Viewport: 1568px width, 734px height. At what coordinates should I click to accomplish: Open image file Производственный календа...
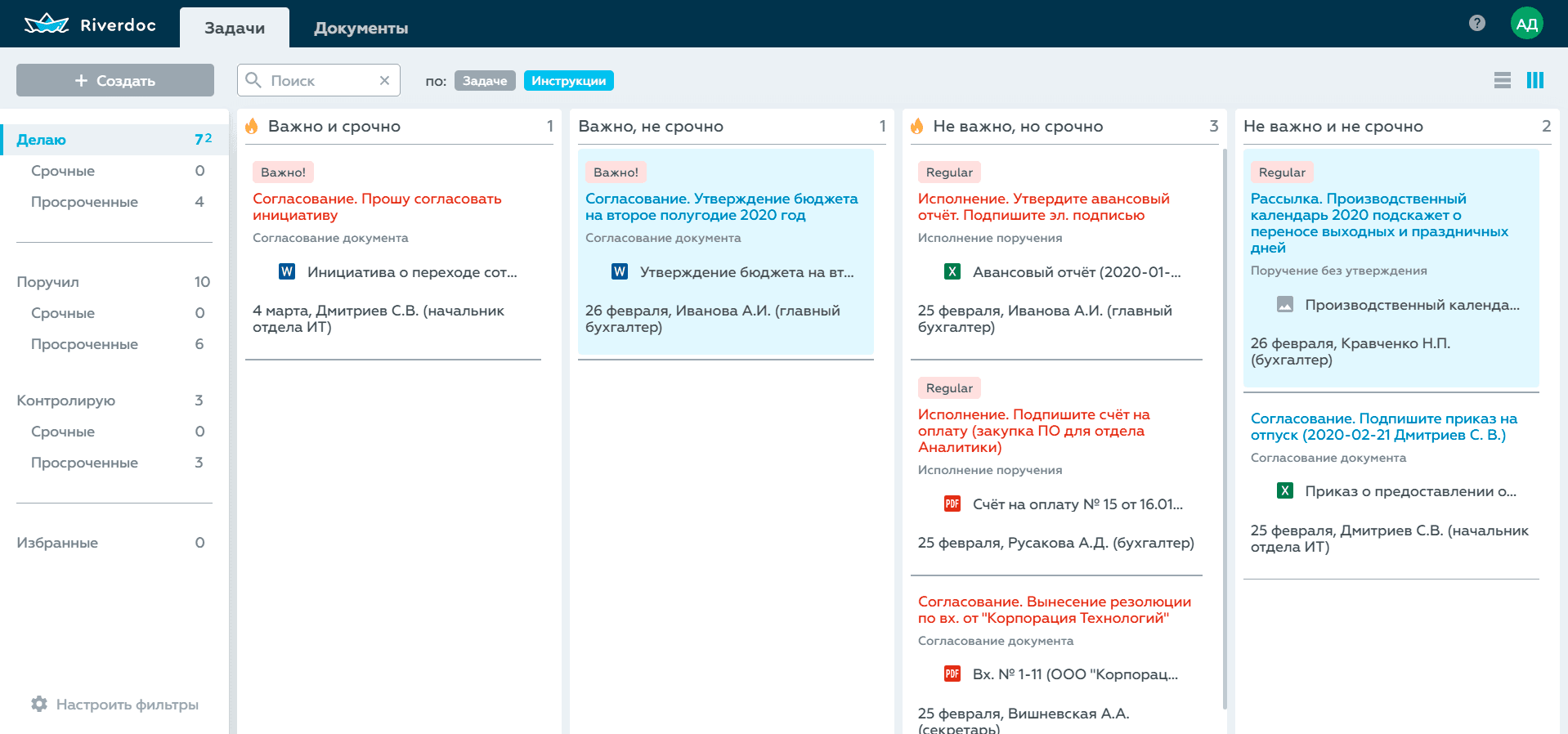[1398, 305]
